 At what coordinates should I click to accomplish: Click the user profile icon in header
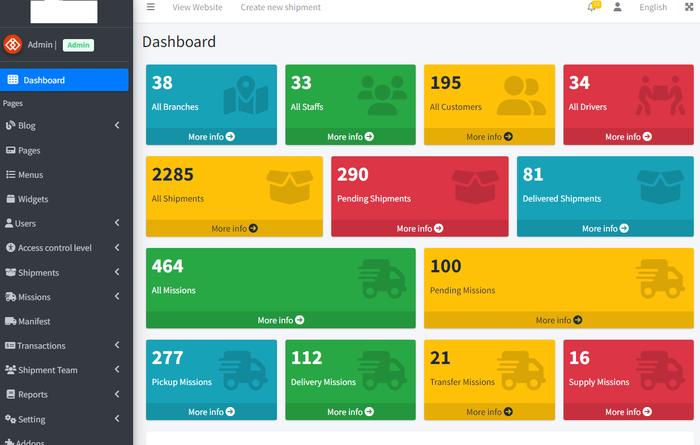618,7
